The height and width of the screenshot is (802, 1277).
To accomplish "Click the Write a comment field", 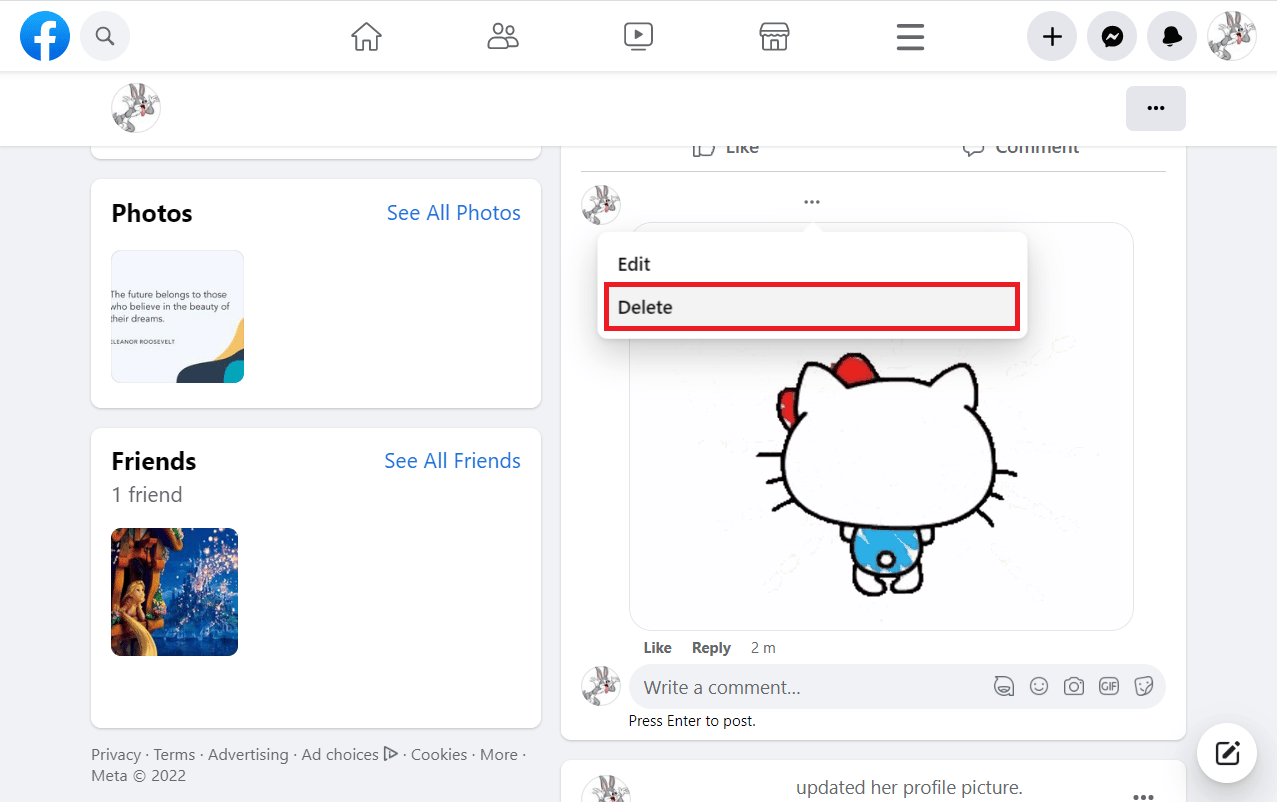I will tap(800, 686).
